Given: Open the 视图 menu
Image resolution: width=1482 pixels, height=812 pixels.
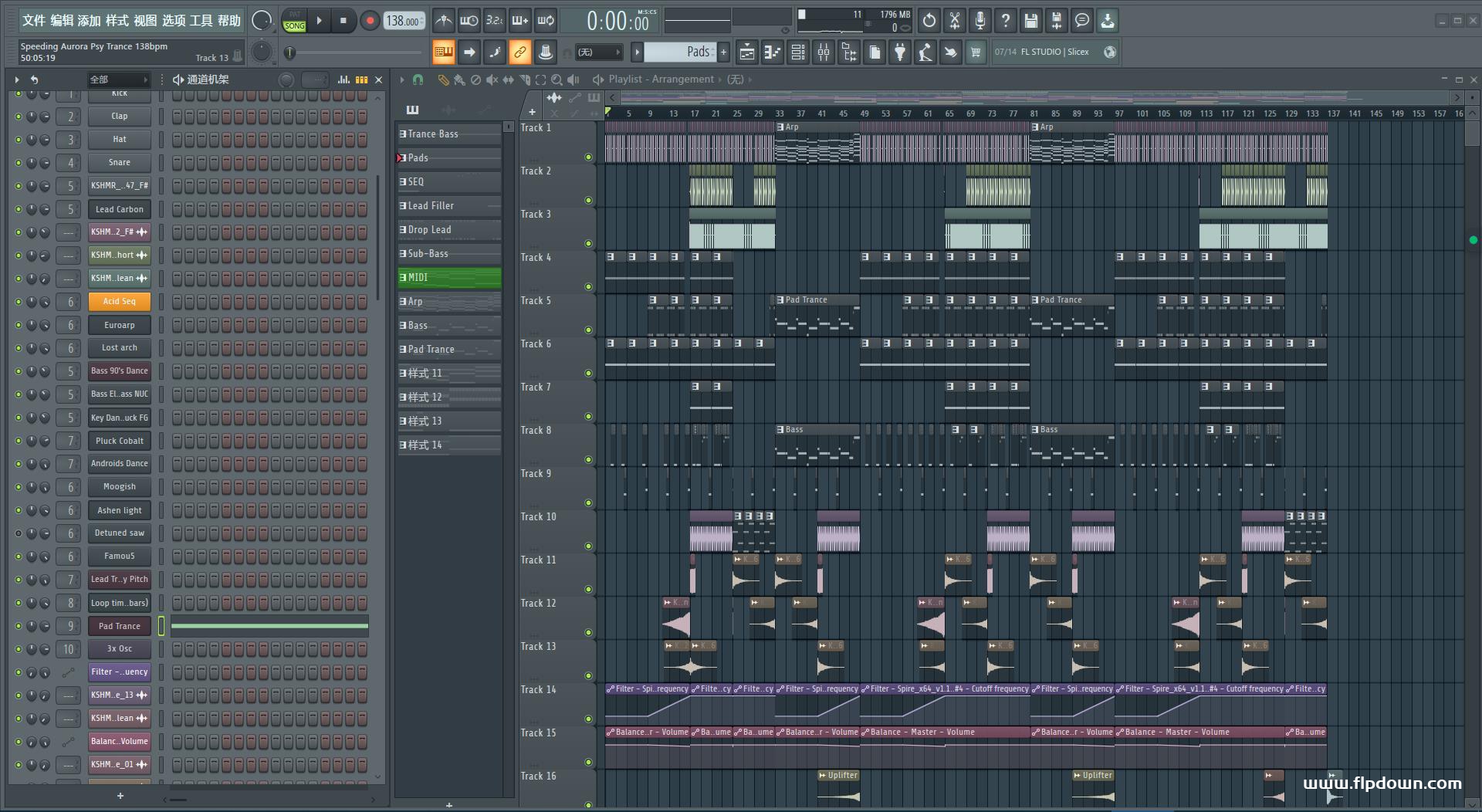Looking at the screenshot, I should point(145,21).
